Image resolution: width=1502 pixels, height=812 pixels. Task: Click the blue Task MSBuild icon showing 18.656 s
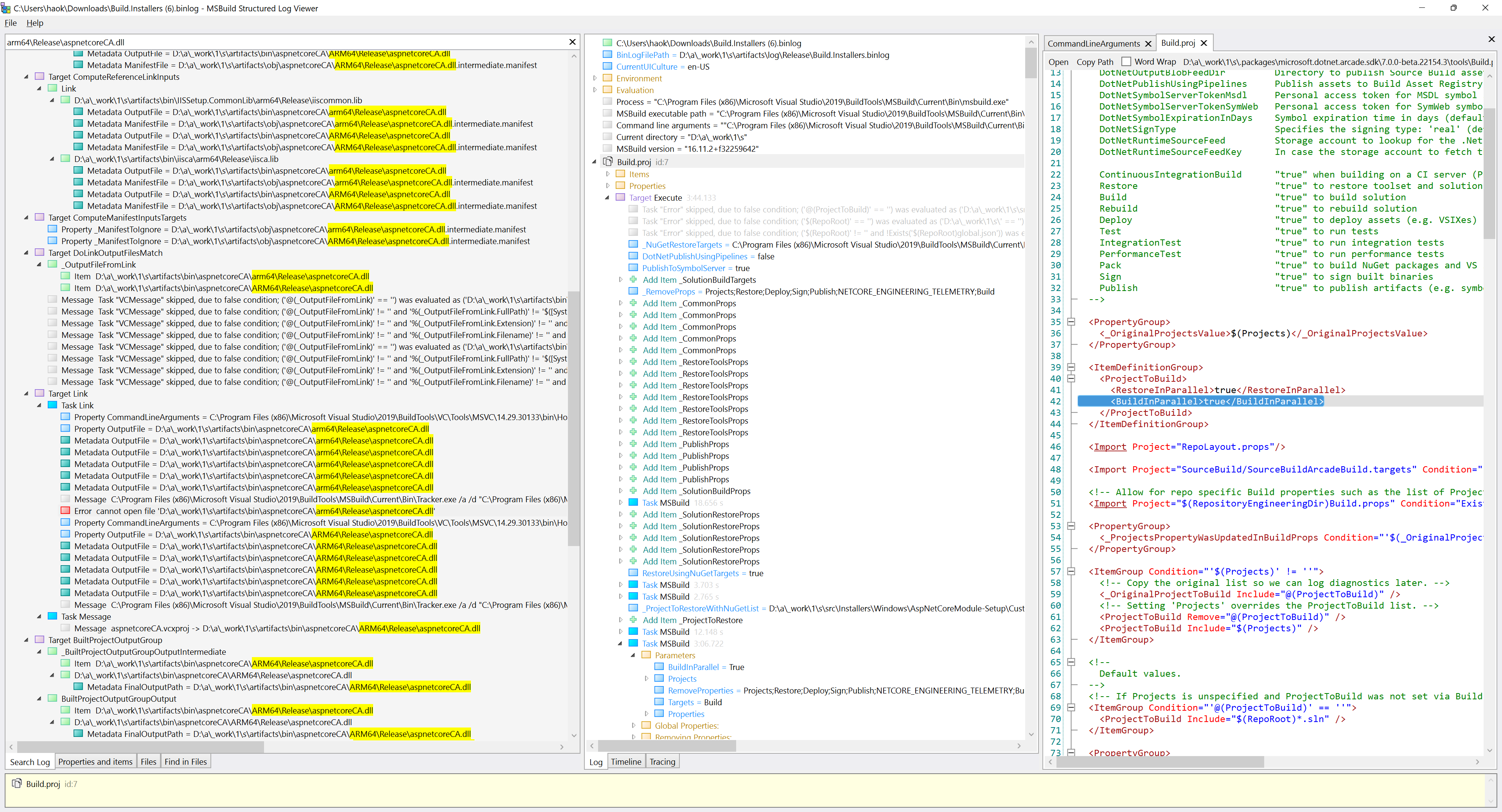[x=633, y=503]
